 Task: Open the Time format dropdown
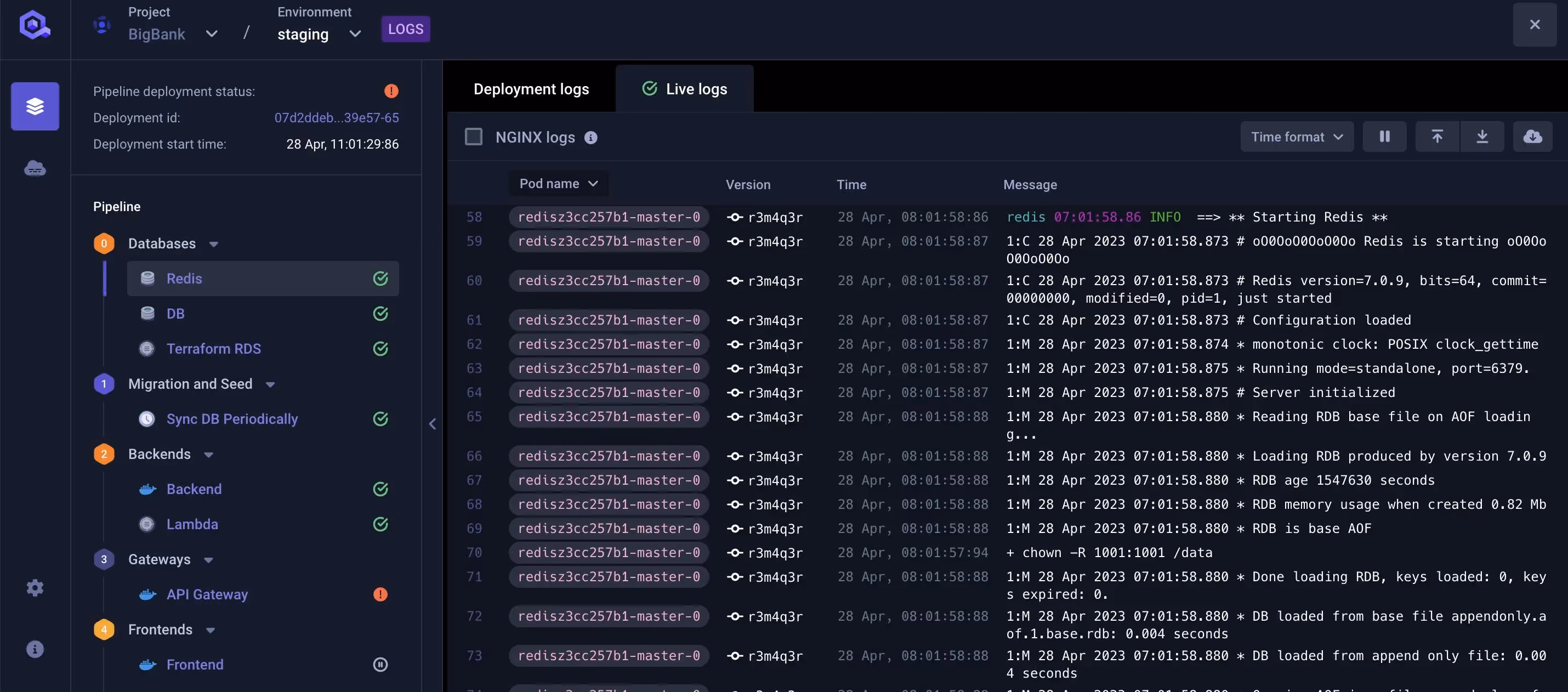[1297, 137]
